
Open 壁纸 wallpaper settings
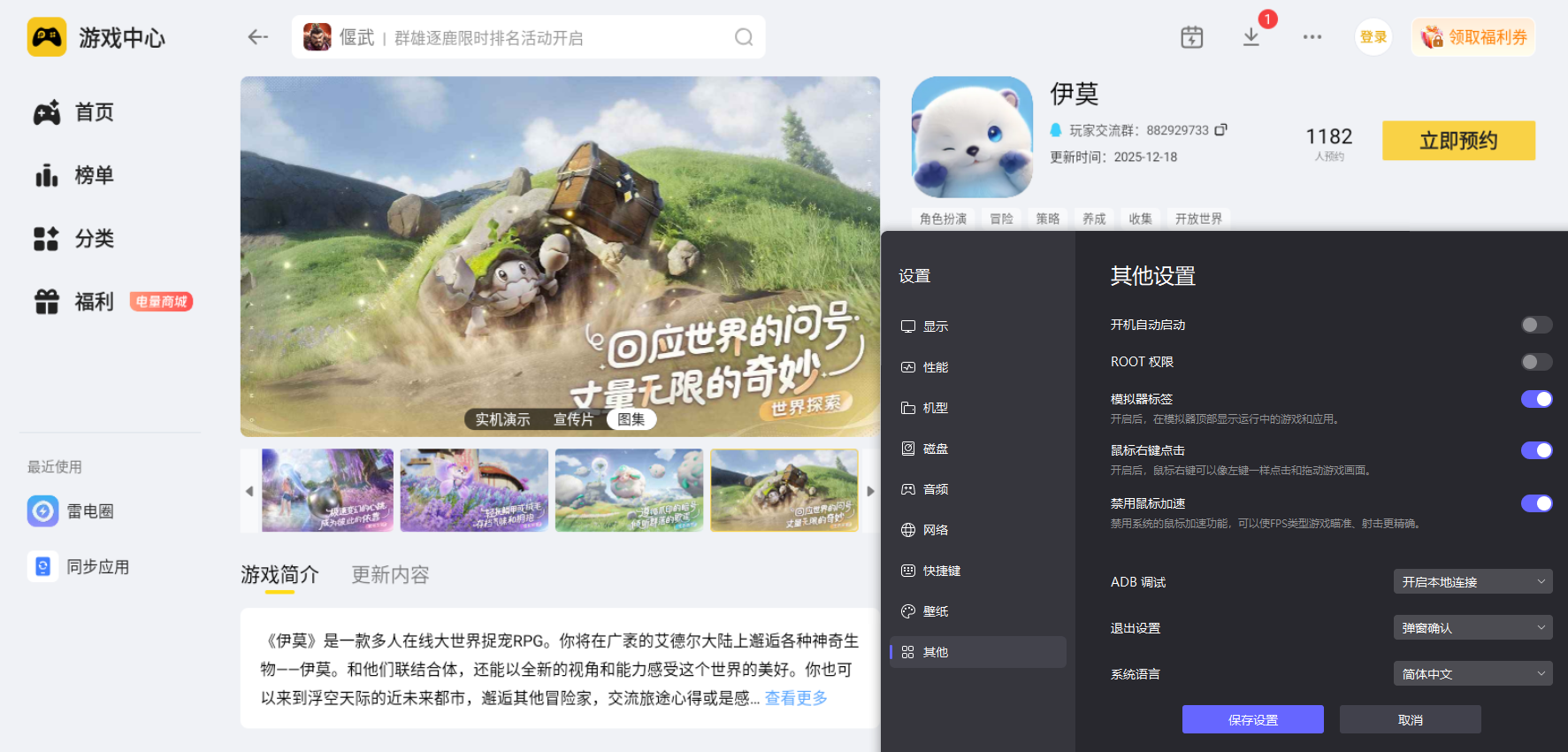[x=977, y=611]
